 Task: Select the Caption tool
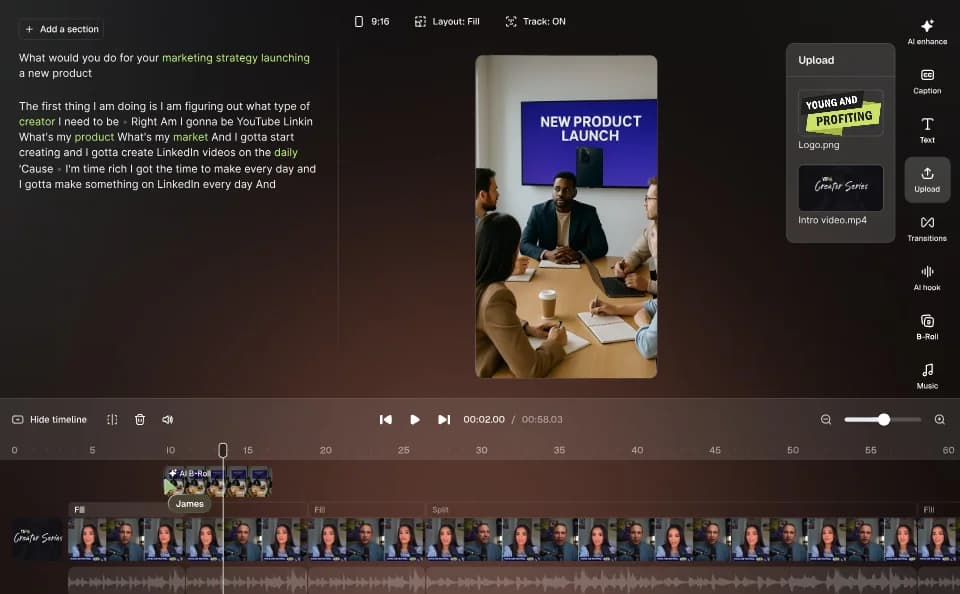(926, 80)
